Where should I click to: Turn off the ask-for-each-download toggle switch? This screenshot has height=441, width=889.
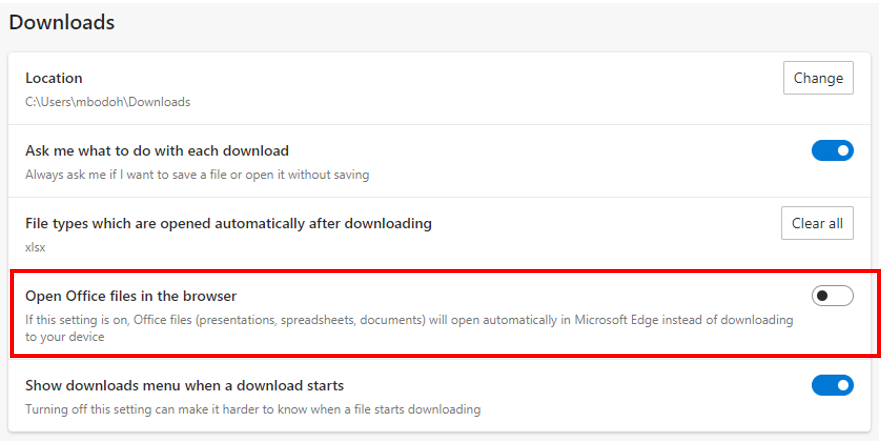click(832, 150)
